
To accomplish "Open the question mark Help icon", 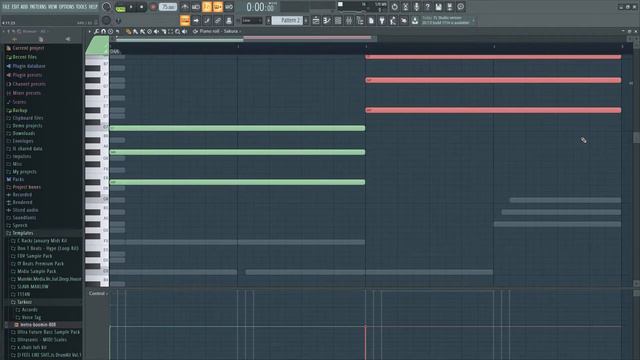I will click(427, 7).
